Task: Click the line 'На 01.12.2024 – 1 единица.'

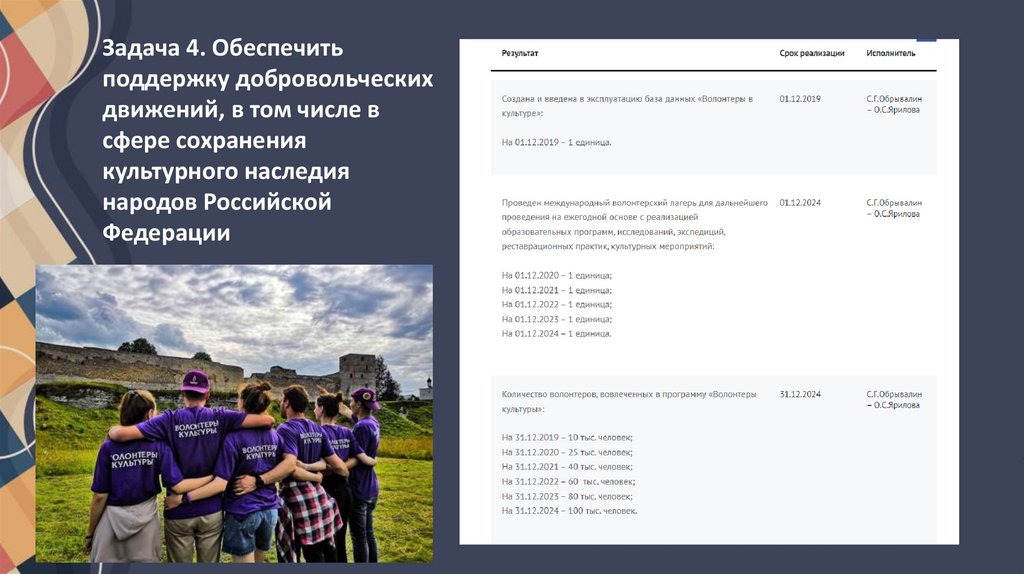Action: [x=556, y=334]
